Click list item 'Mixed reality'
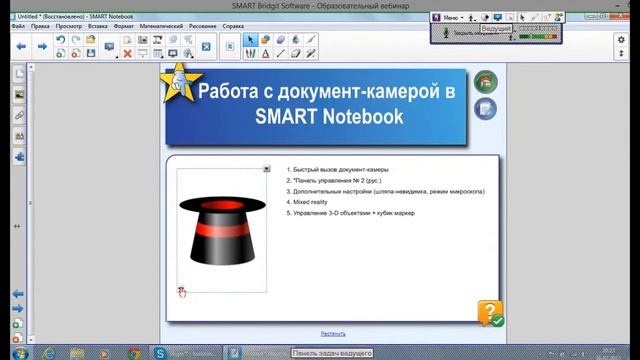This screenshot has width=640, height=360. (310, 202)
